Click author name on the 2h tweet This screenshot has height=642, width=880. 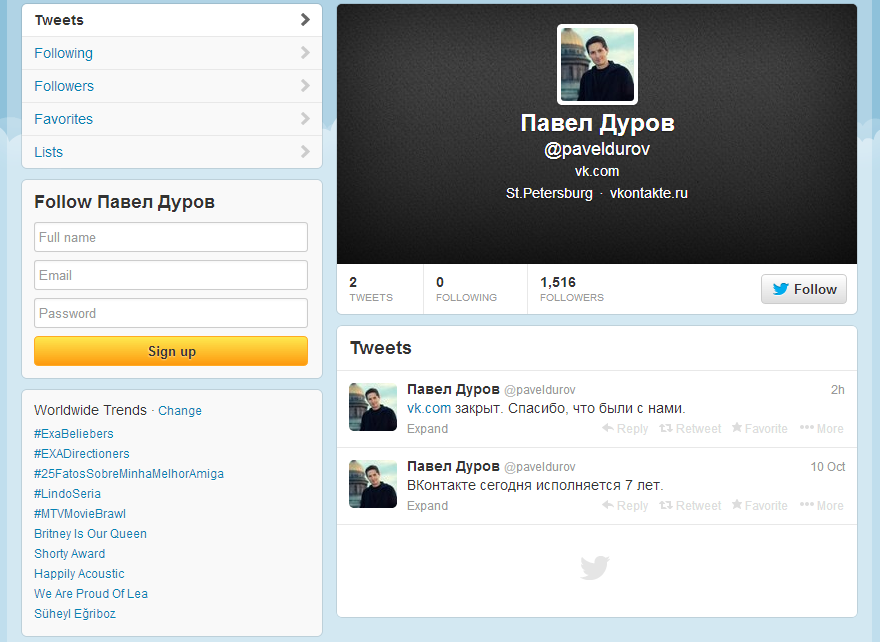click(453, 389)
